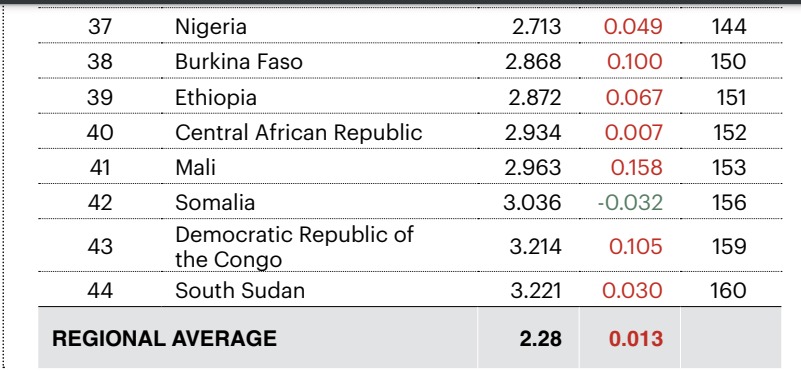This screenshot has width=801, height=371.
Task: Click the Burkina Faso row label
Action: point(239,62)
